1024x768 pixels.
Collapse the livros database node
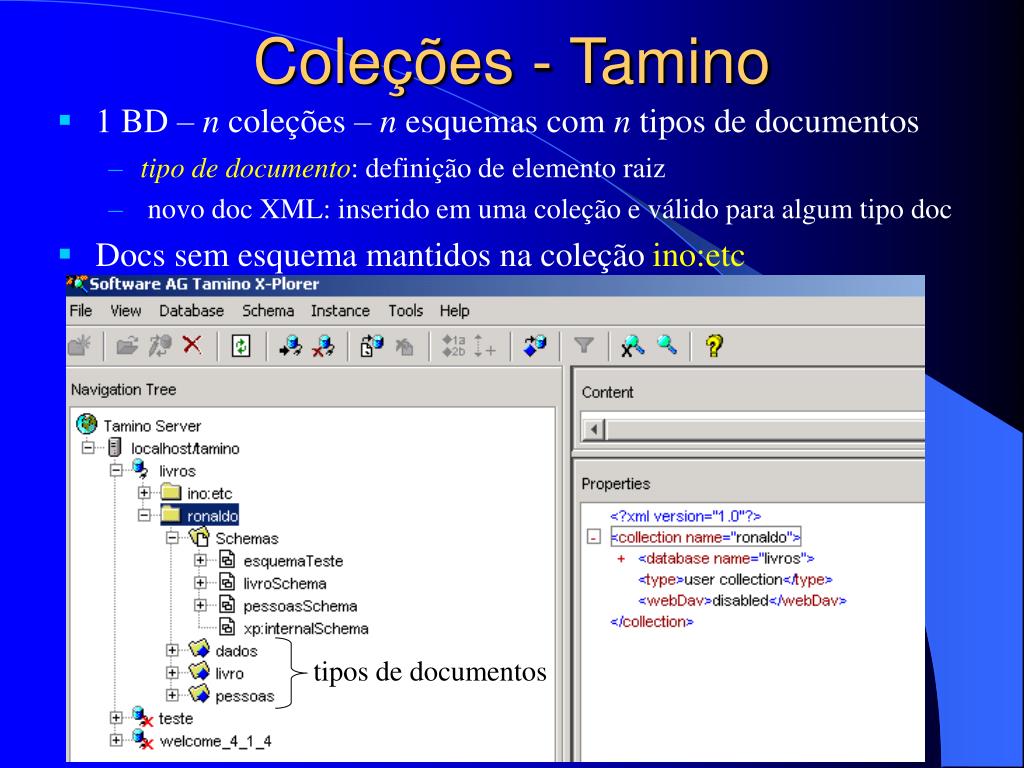(116, 470)
